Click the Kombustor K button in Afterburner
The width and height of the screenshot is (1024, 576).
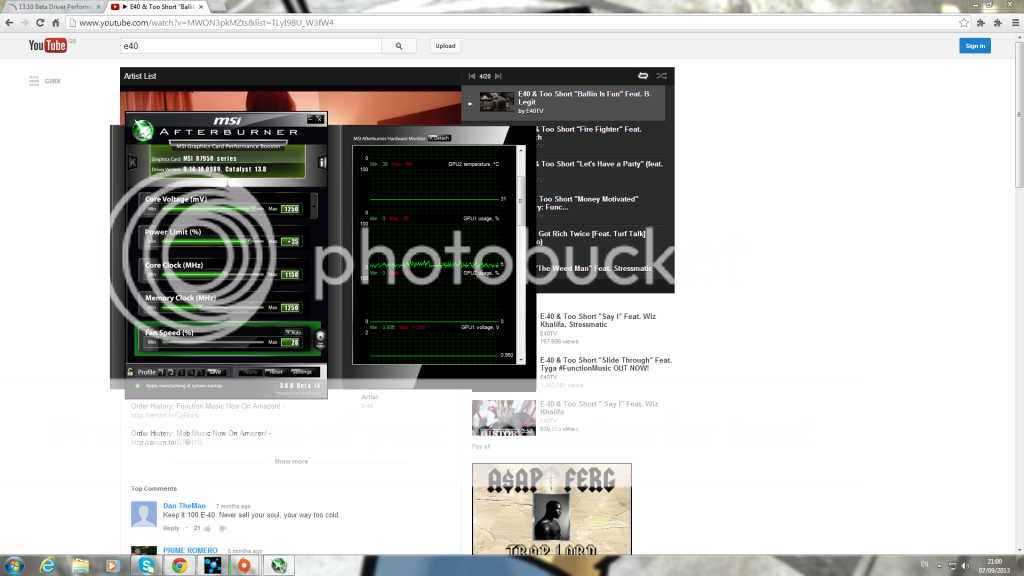pyautogui.click(x=132, y=161)
